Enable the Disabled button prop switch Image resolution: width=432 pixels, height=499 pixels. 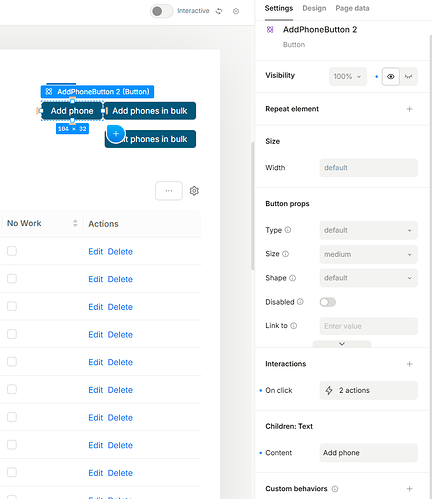click(328, 302)
